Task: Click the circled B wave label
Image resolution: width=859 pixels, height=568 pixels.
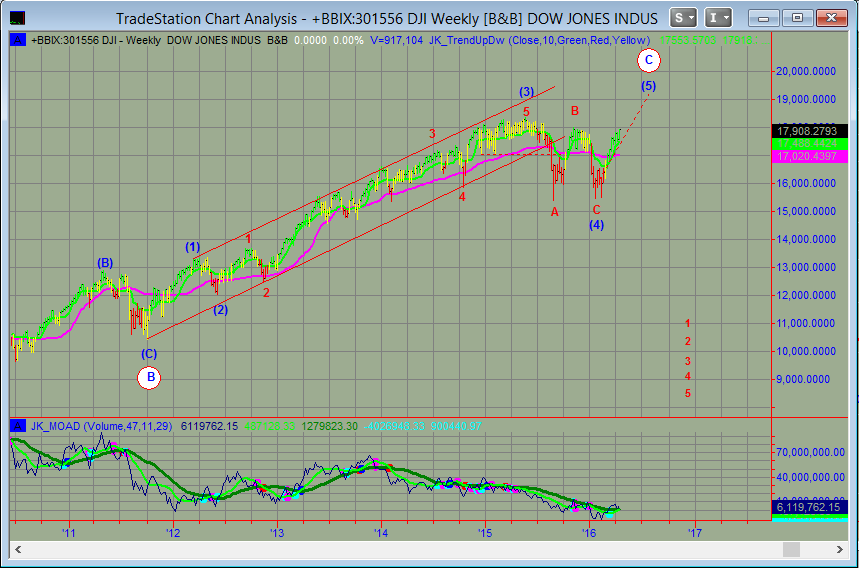Action: tap(149, 377)
